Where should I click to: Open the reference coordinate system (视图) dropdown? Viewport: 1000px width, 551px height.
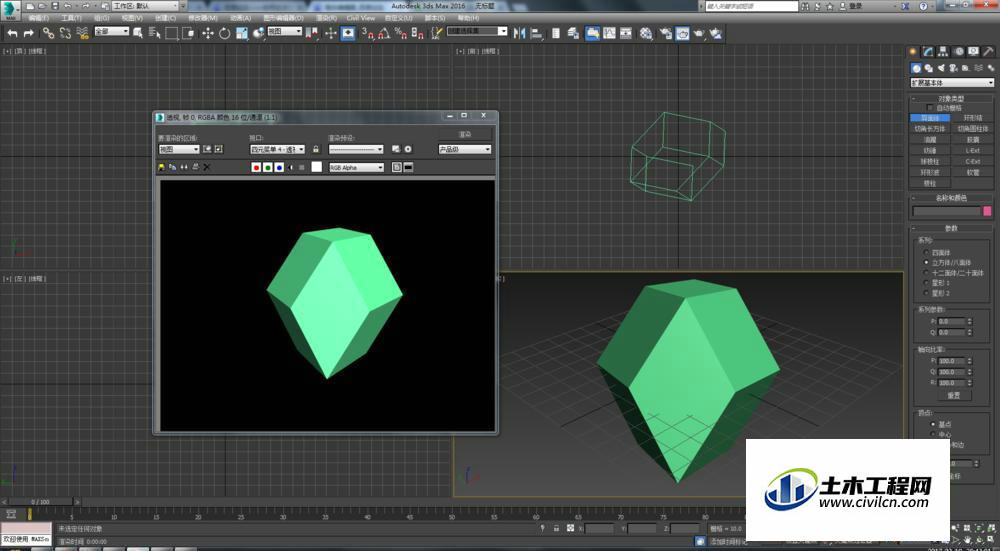coord(284,31)
